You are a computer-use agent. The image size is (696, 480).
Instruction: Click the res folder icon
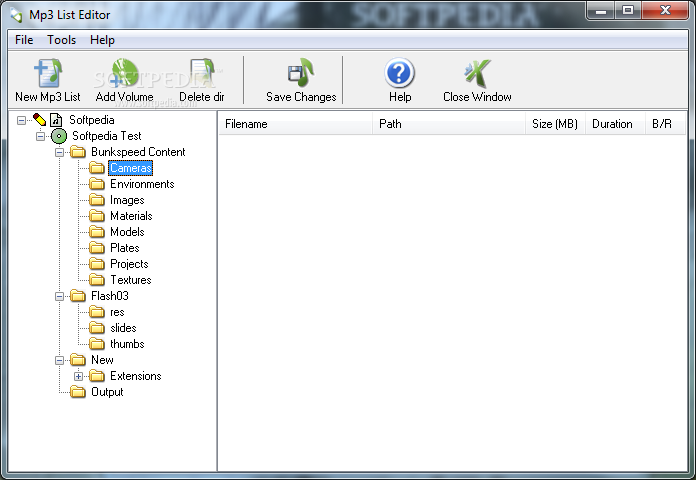pyautogui.click(x=97, y=312)
